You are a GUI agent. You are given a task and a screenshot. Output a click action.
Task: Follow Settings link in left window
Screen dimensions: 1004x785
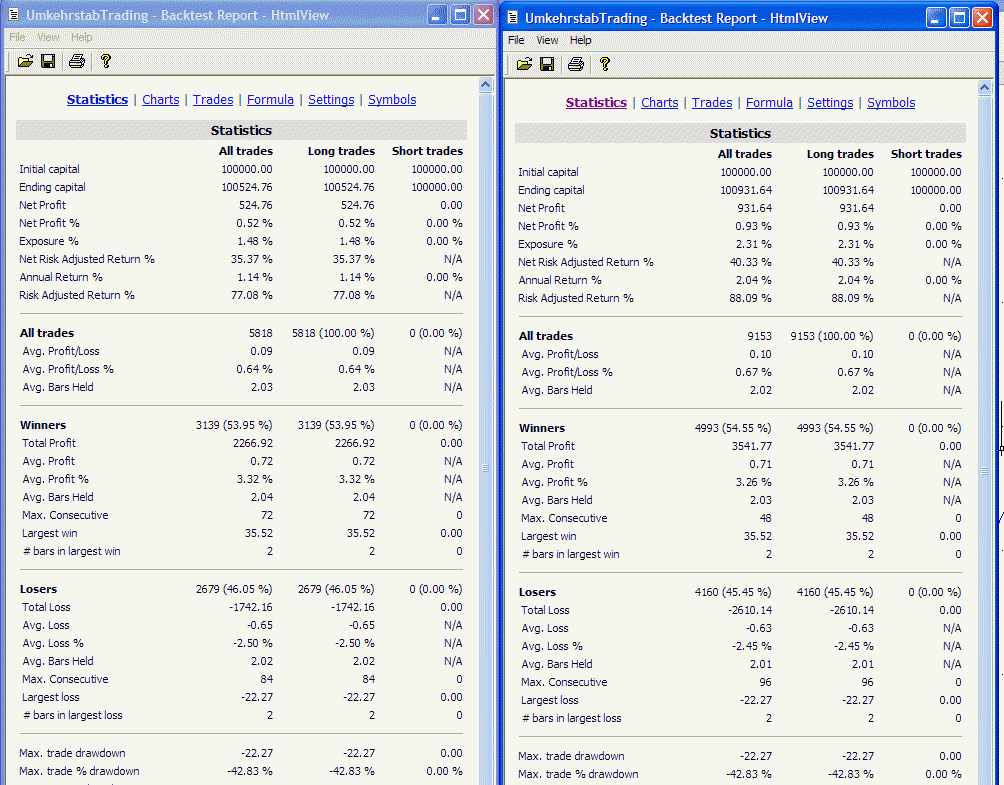click(x=331, y=99)
